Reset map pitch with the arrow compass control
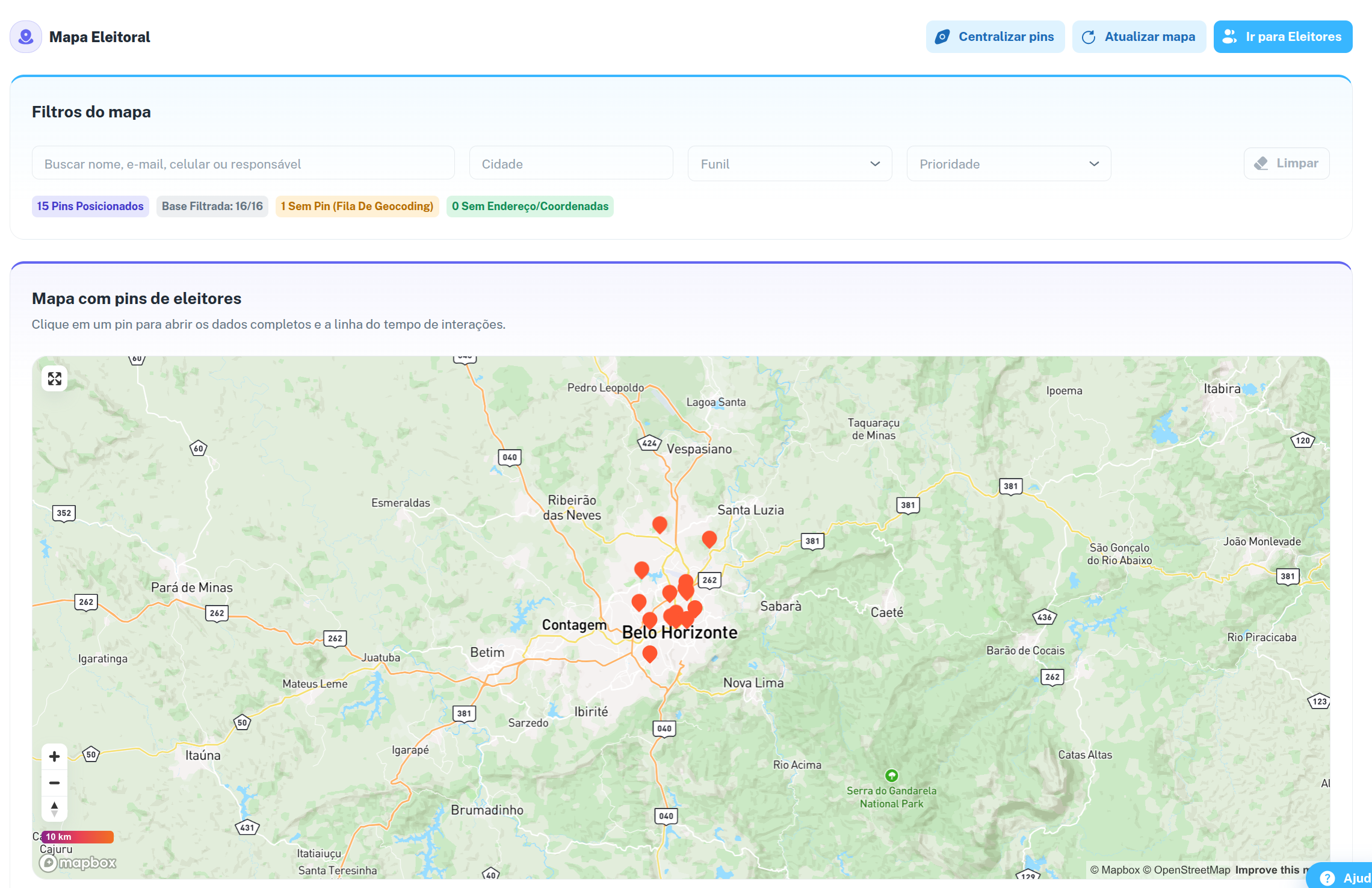The width and height of the screenshot is (1372, 888). coord(54,809)
